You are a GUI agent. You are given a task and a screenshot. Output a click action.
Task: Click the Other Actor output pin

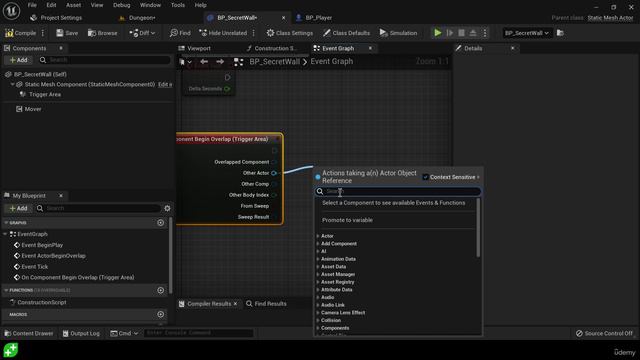[x=274, y=173]
